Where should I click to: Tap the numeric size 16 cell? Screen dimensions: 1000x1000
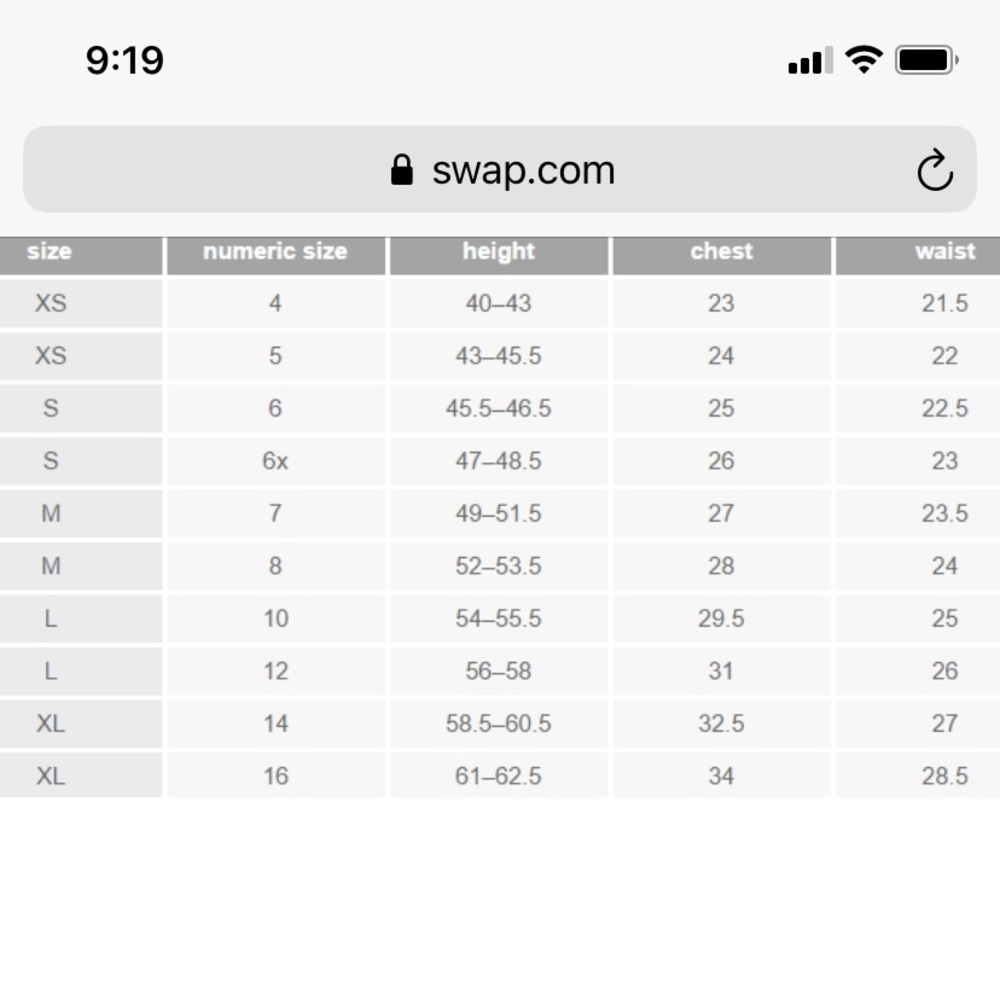(276, 776)
